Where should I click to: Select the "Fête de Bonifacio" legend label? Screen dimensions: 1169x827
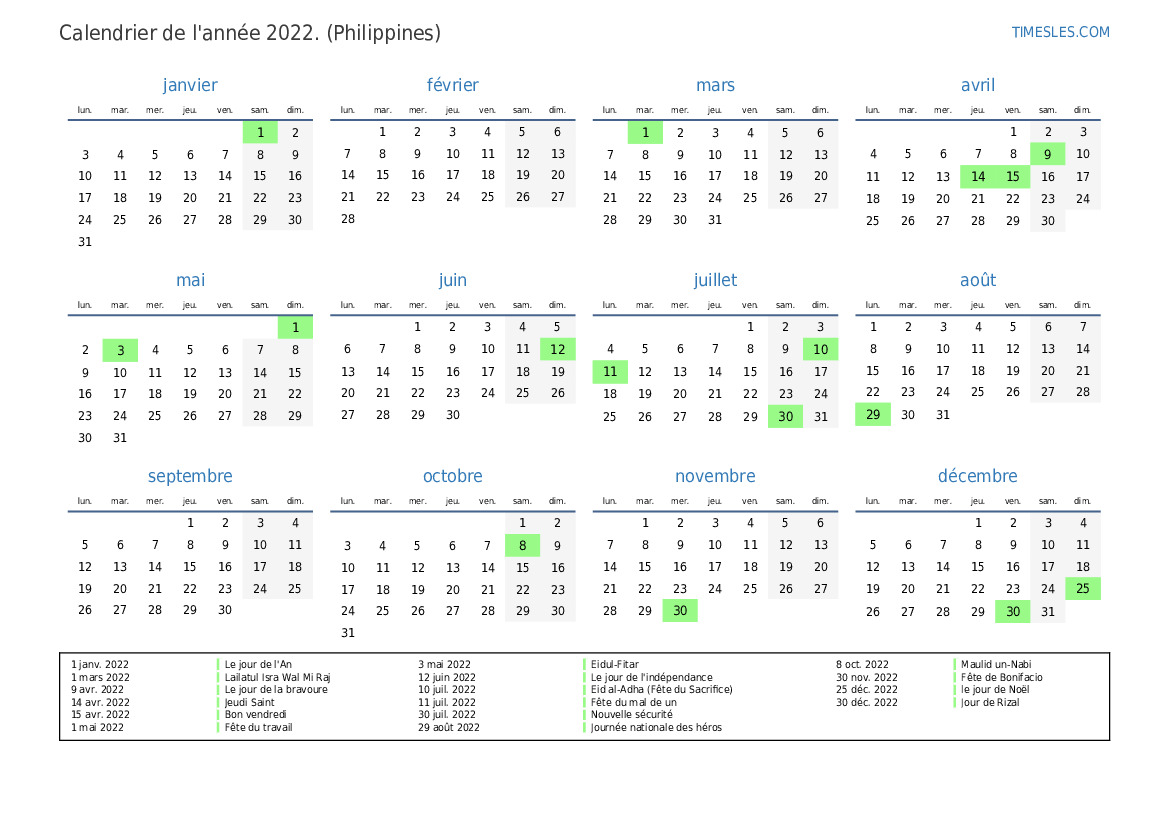coord(1001,677)
